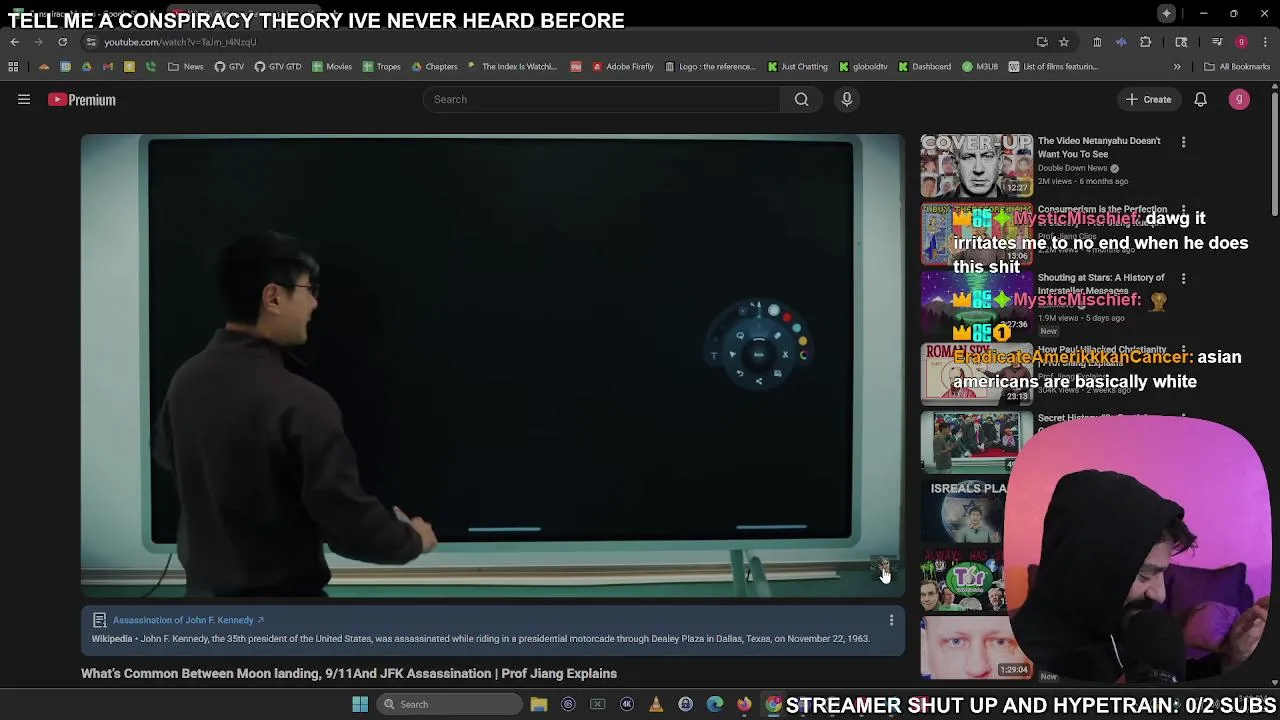This screenshot has width=1280, height=720.
Task: Open the 1:29:04 long video thumbnail
Action: click(x=976, y=648)
